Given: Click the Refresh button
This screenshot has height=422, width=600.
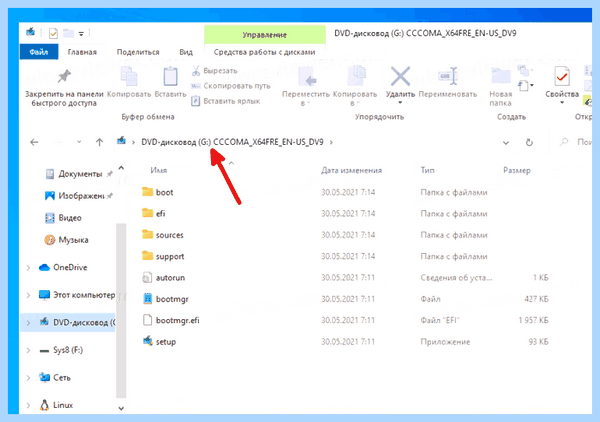Looking at the screenshot, I should (529, 142).
